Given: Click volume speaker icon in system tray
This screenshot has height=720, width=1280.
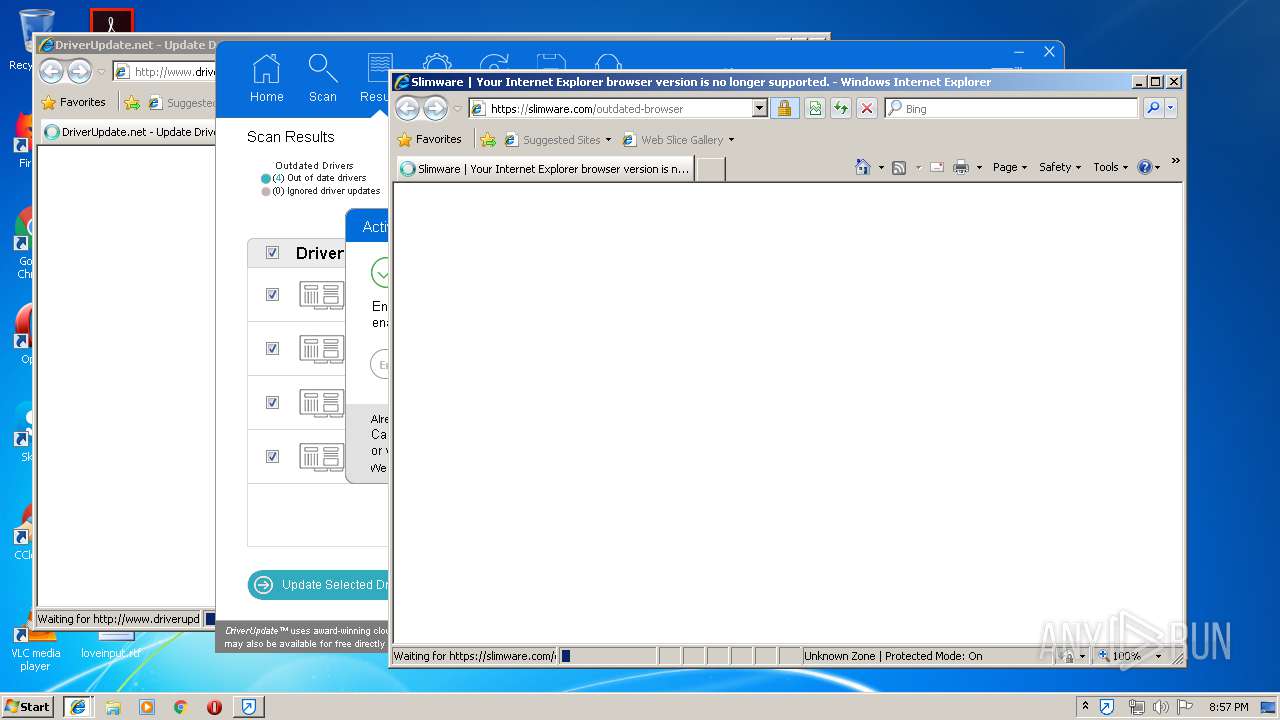Looking at the screenshot, I should click(x=1161, y=707).
